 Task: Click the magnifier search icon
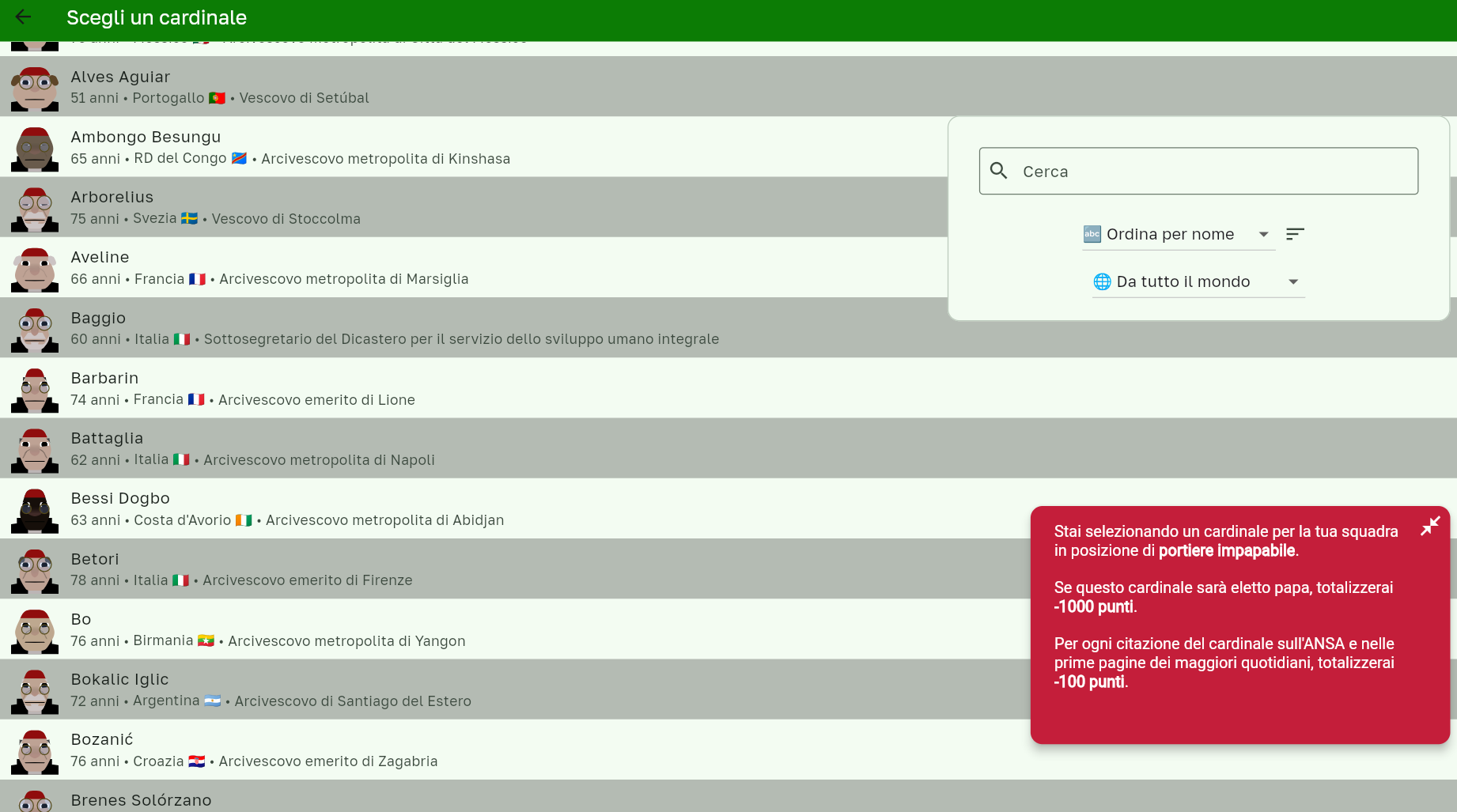click(999, 171)
